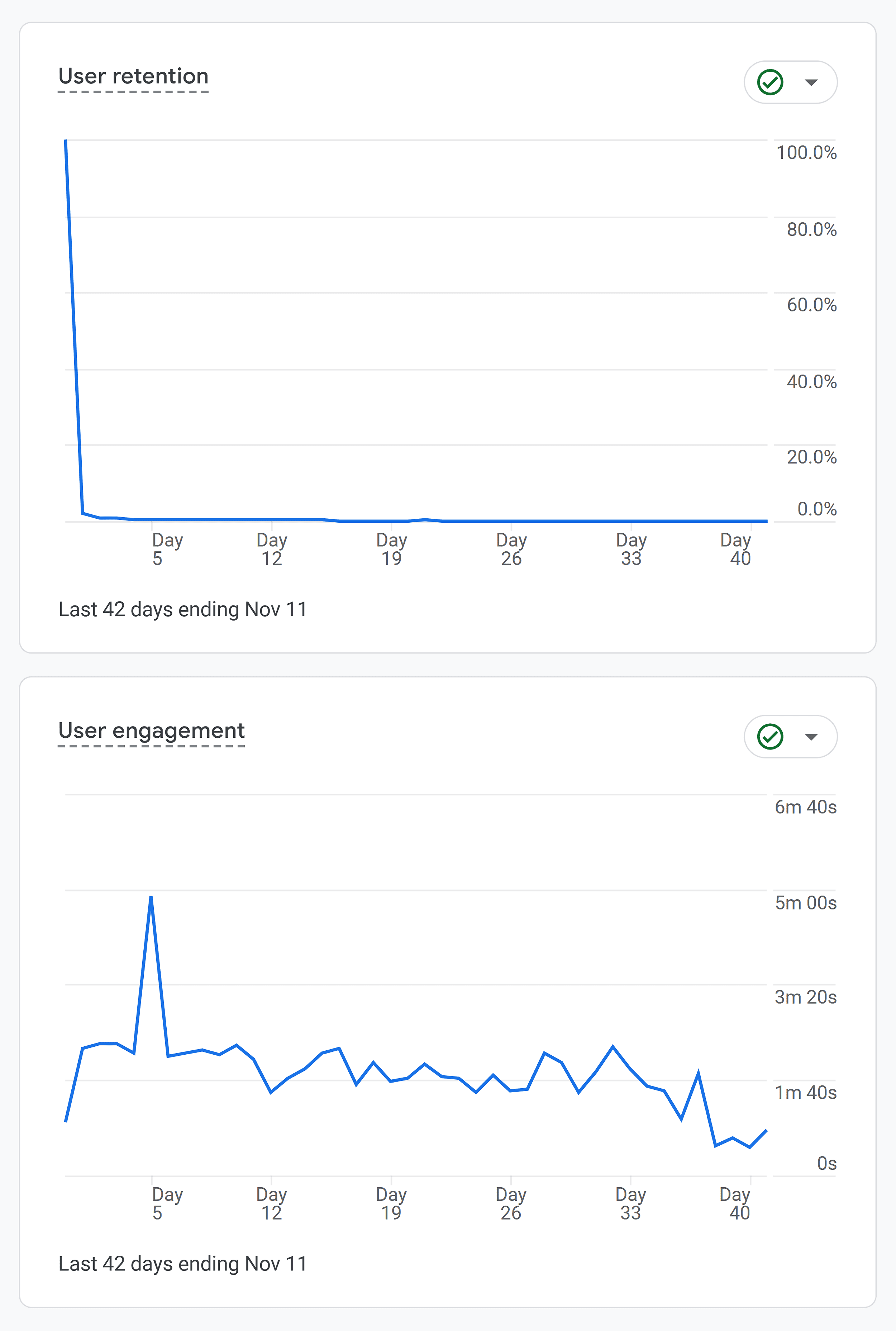Image resolution: width=896 pixels, height=1331 pixels.
Task: Click Day 40 label on retention chart
Action: [x=735, y=548]
